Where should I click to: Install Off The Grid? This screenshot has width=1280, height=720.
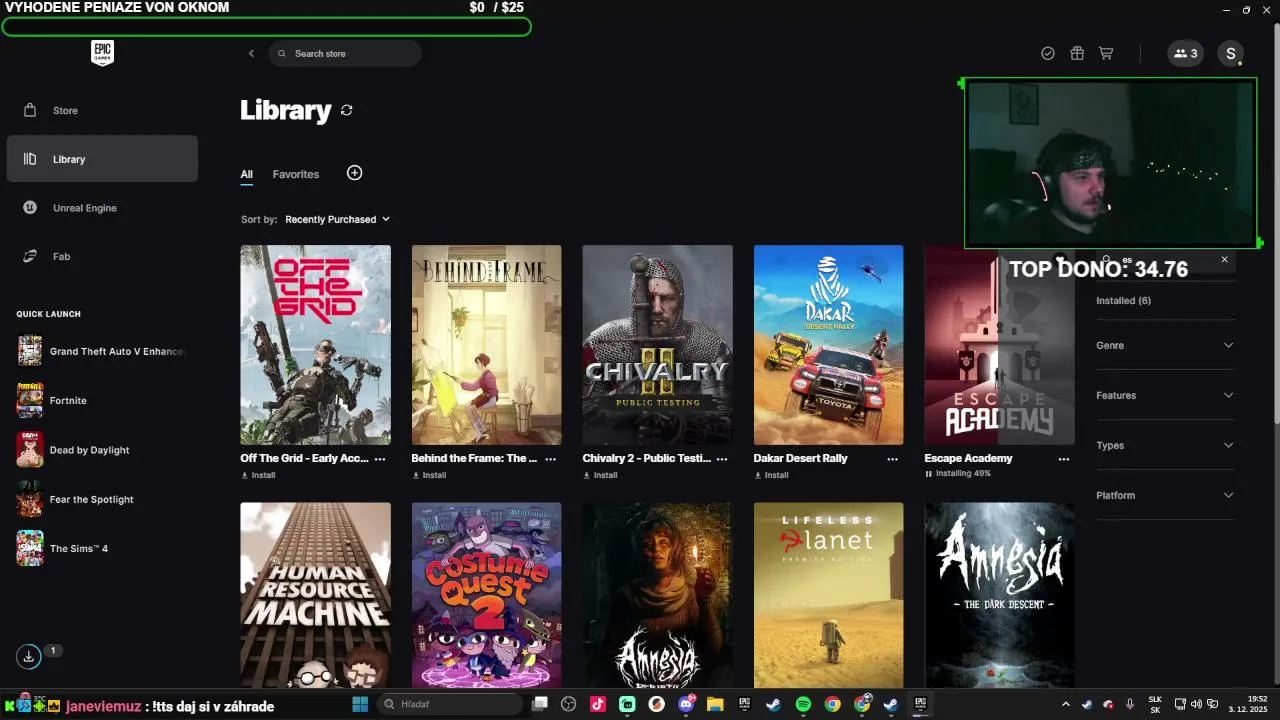click(x=258, y=475)
